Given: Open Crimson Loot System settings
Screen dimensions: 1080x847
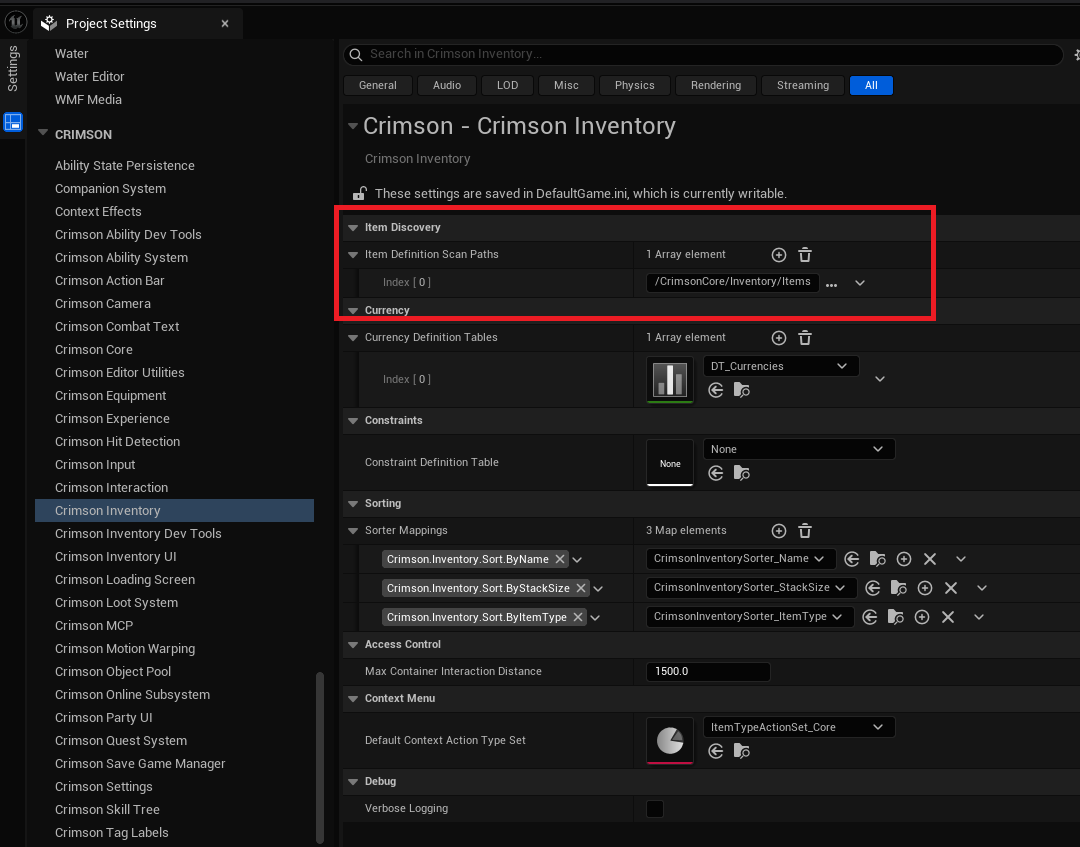Looking at the screenshot, I should (x=116, y=603).
